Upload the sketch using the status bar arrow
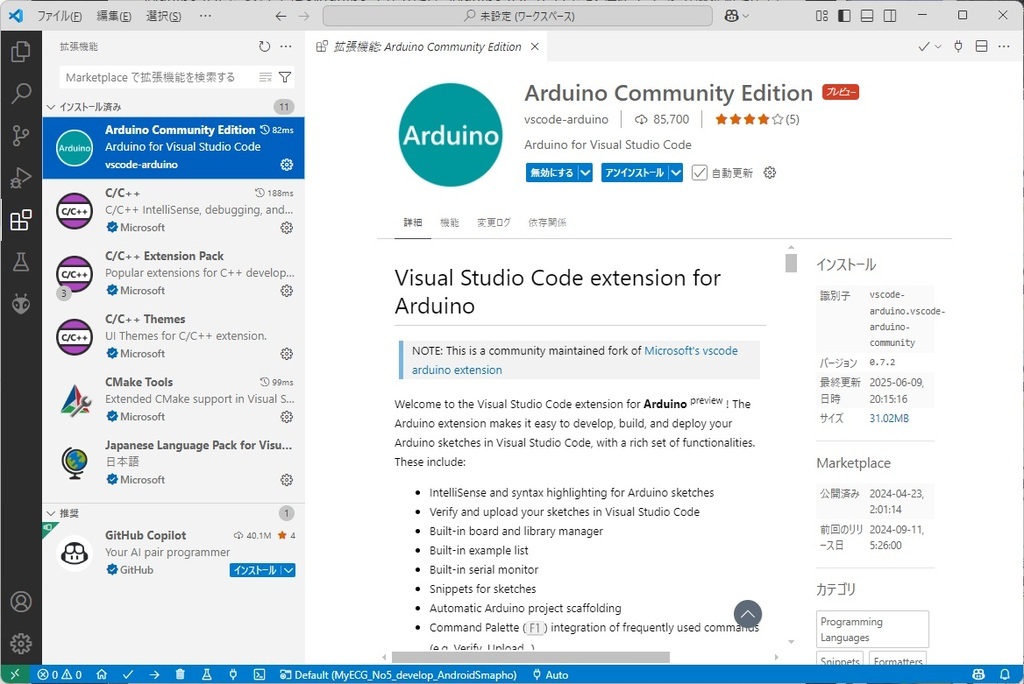The width and height of the screenshot is (1024, 684). pos(153,674)
